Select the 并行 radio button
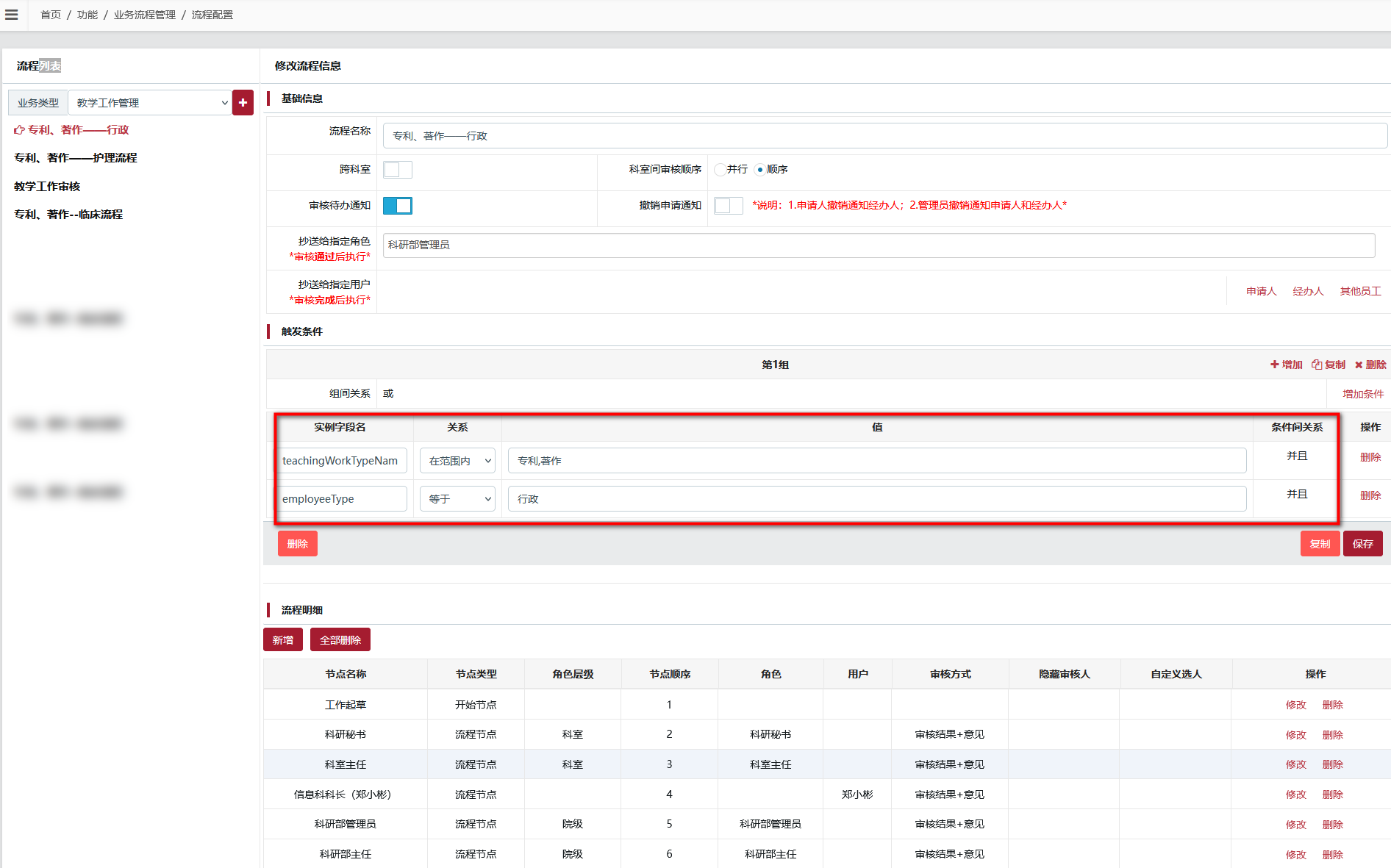The width and height of the screenshot is (1391, 868). tap(720, 170)
